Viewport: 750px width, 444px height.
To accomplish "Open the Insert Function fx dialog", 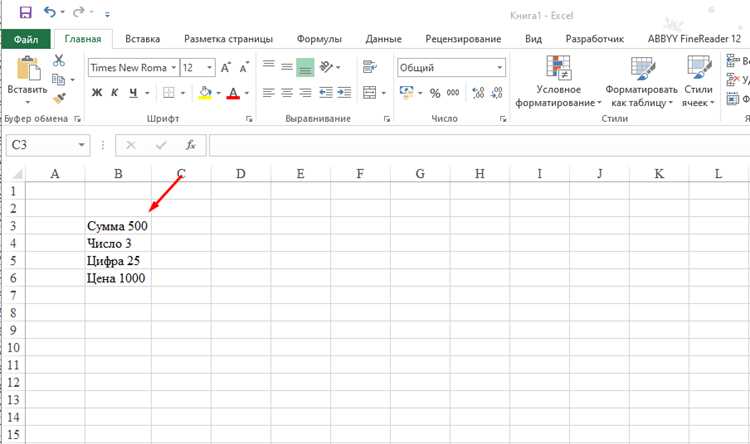I will (x=190, y=144).
